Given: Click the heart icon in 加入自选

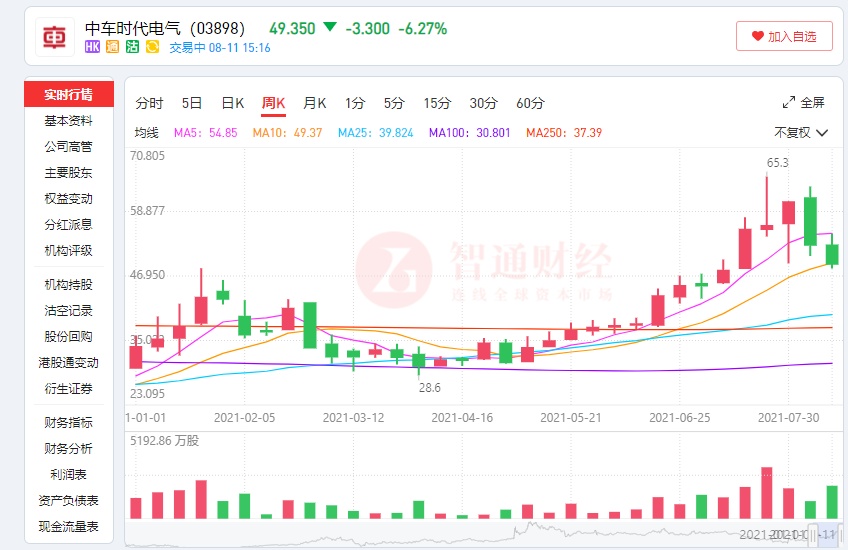Looking at the screenshot, I should click(758, 36).
